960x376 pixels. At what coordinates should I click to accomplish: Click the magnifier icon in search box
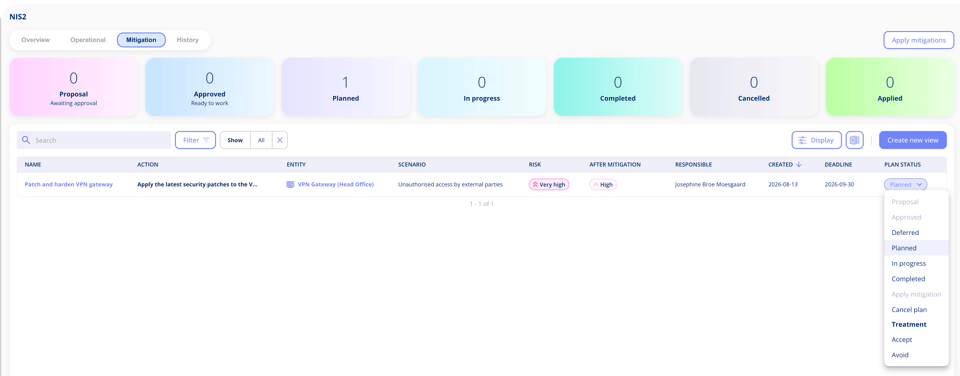(x=26, y=140)
